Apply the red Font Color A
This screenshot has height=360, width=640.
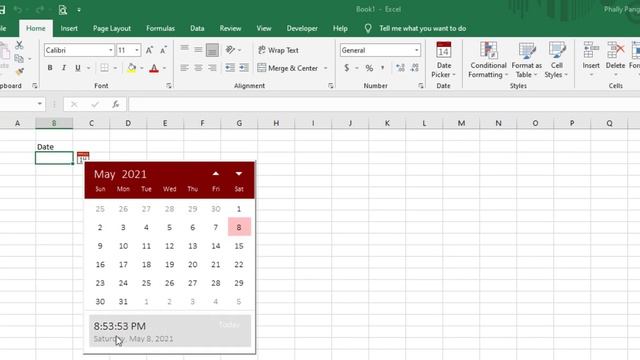pyautogui.click(x=154, y=68)
